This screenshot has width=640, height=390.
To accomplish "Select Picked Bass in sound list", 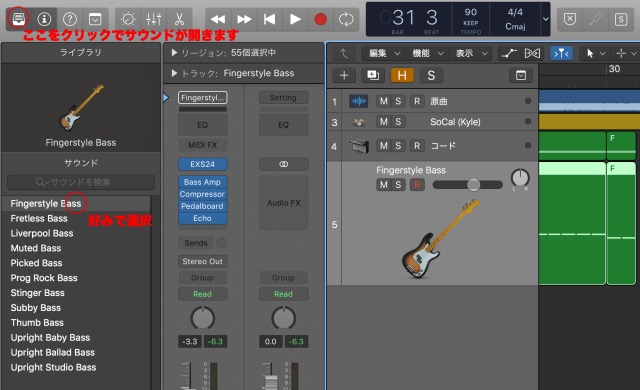I will [x=36, y=263].
